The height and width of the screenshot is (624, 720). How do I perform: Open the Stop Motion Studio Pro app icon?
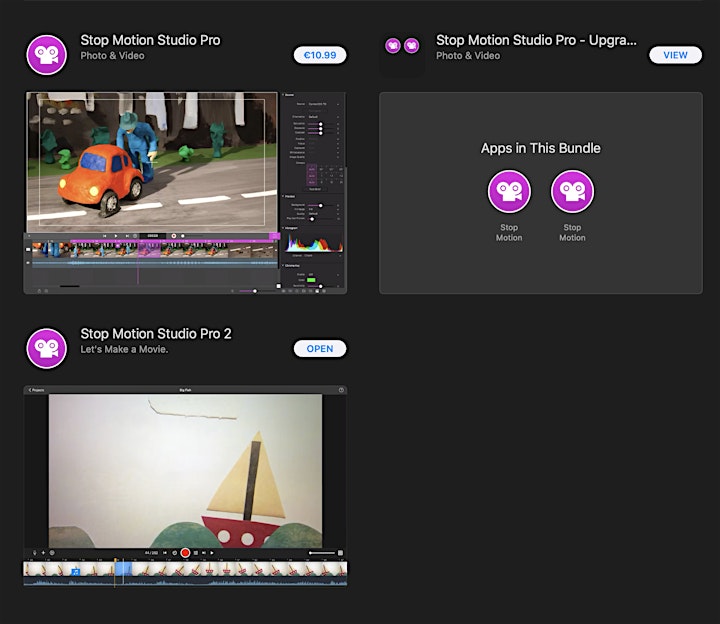[46, 55]
